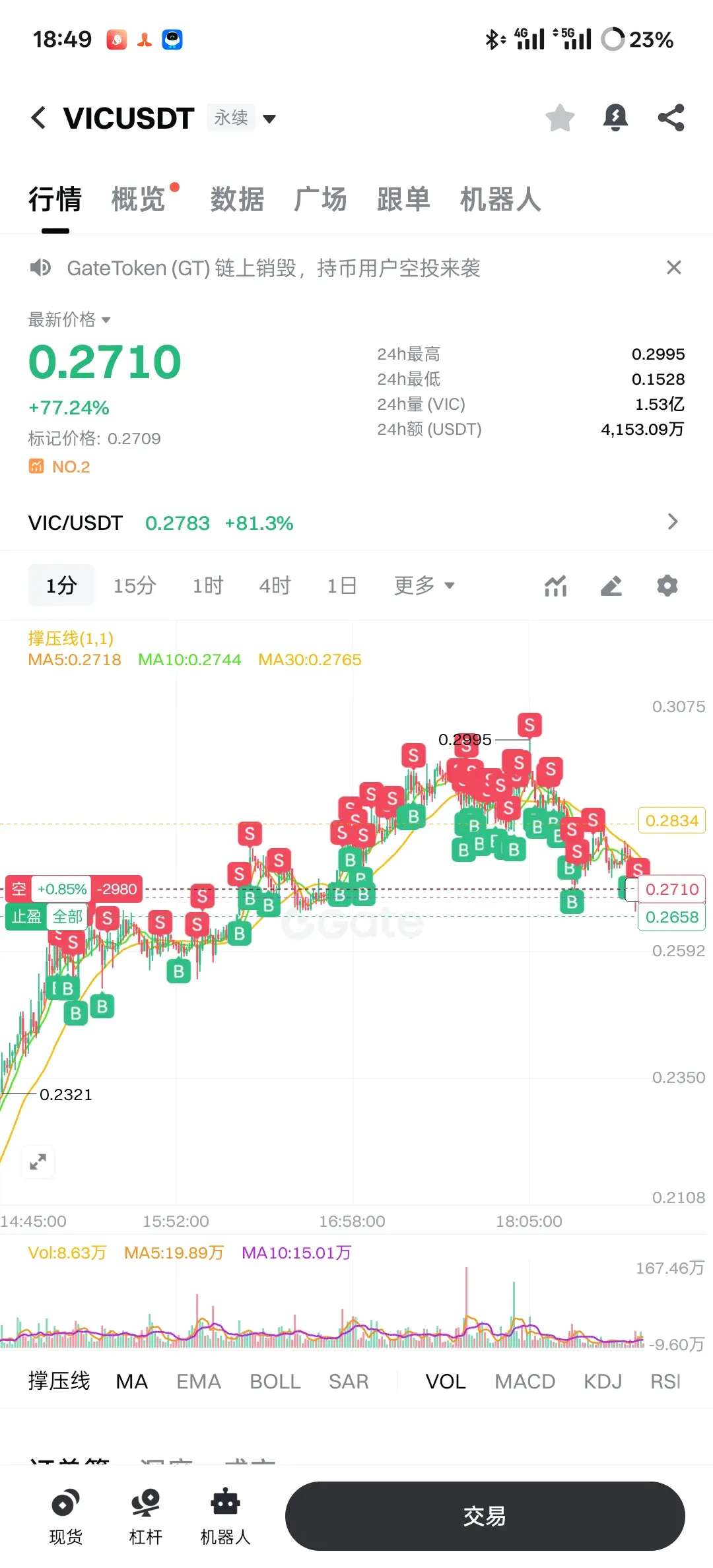
Task: Switch chart to 4时 timeframe
Action: [275, 585]
